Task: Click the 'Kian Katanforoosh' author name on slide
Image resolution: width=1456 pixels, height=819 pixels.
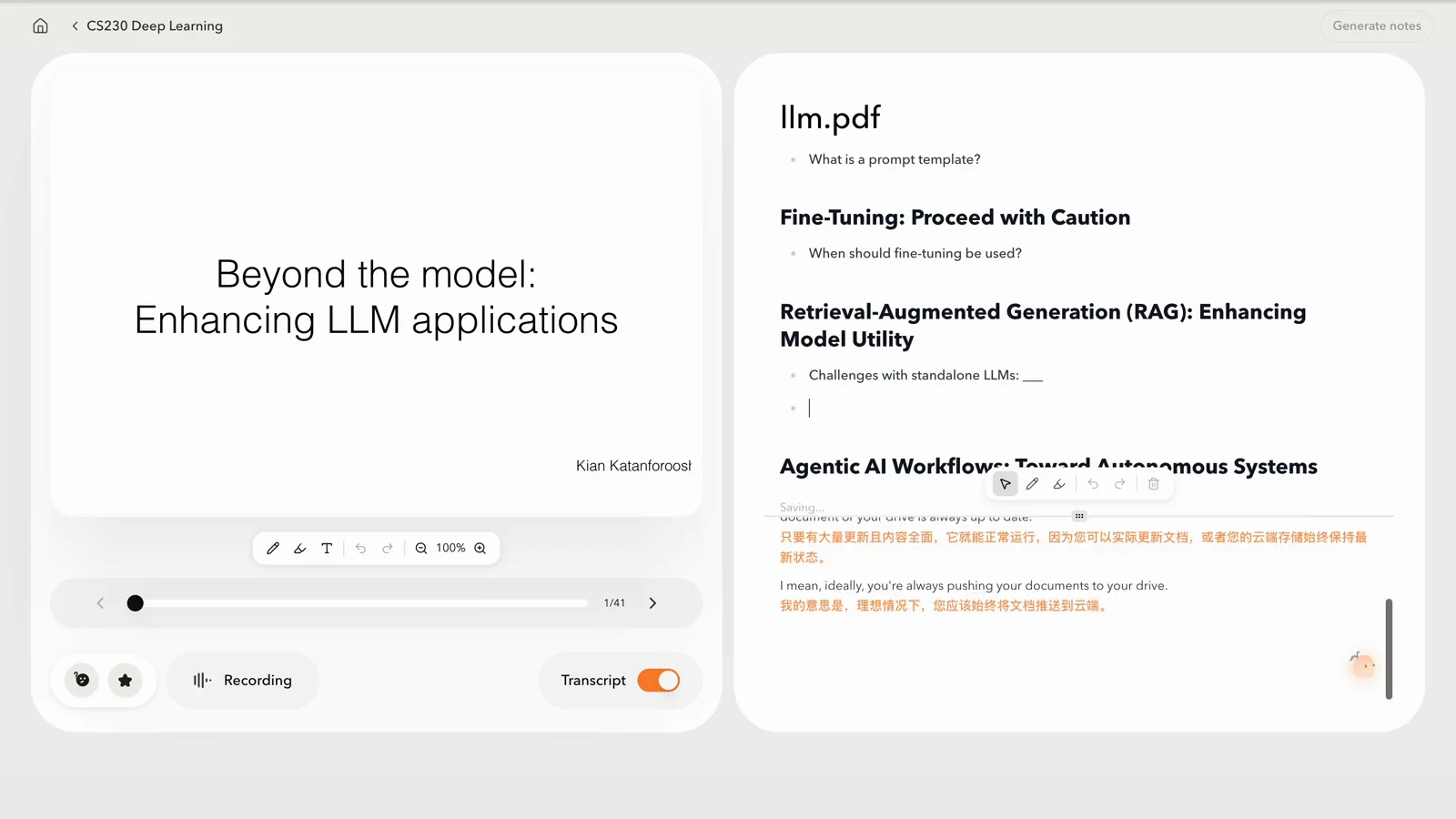Action: [x=633, y=465]
